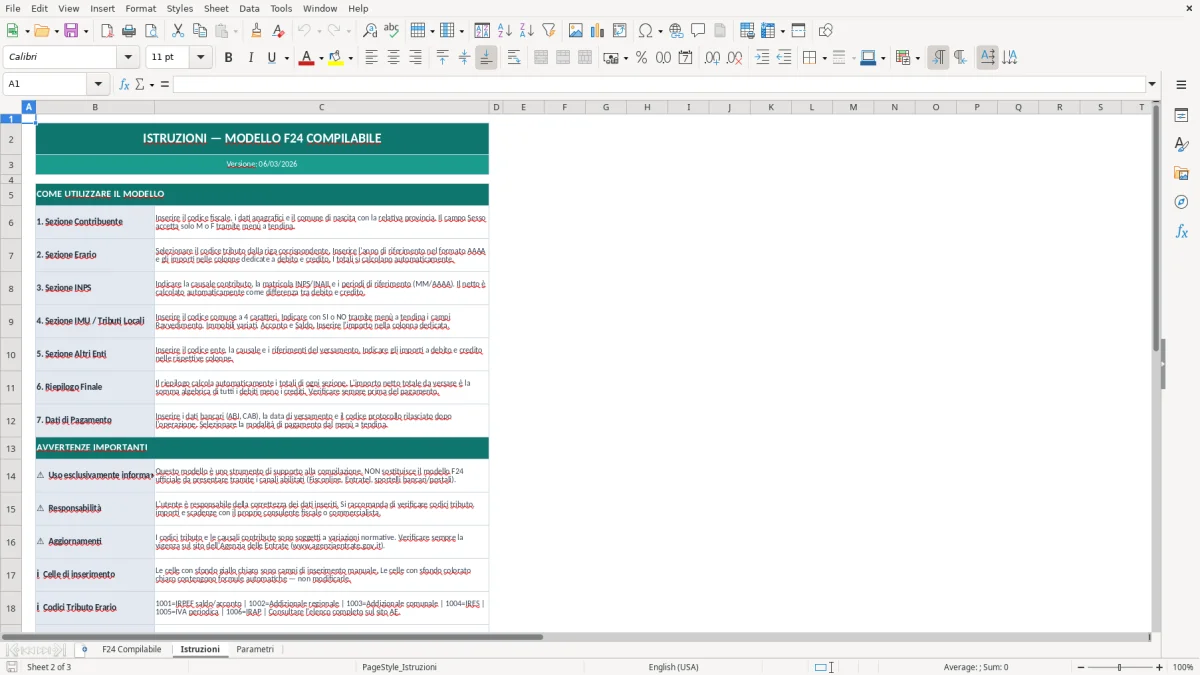Click the Save document icon
Screen dimensions: 1200x675
[x=70, y=31]
